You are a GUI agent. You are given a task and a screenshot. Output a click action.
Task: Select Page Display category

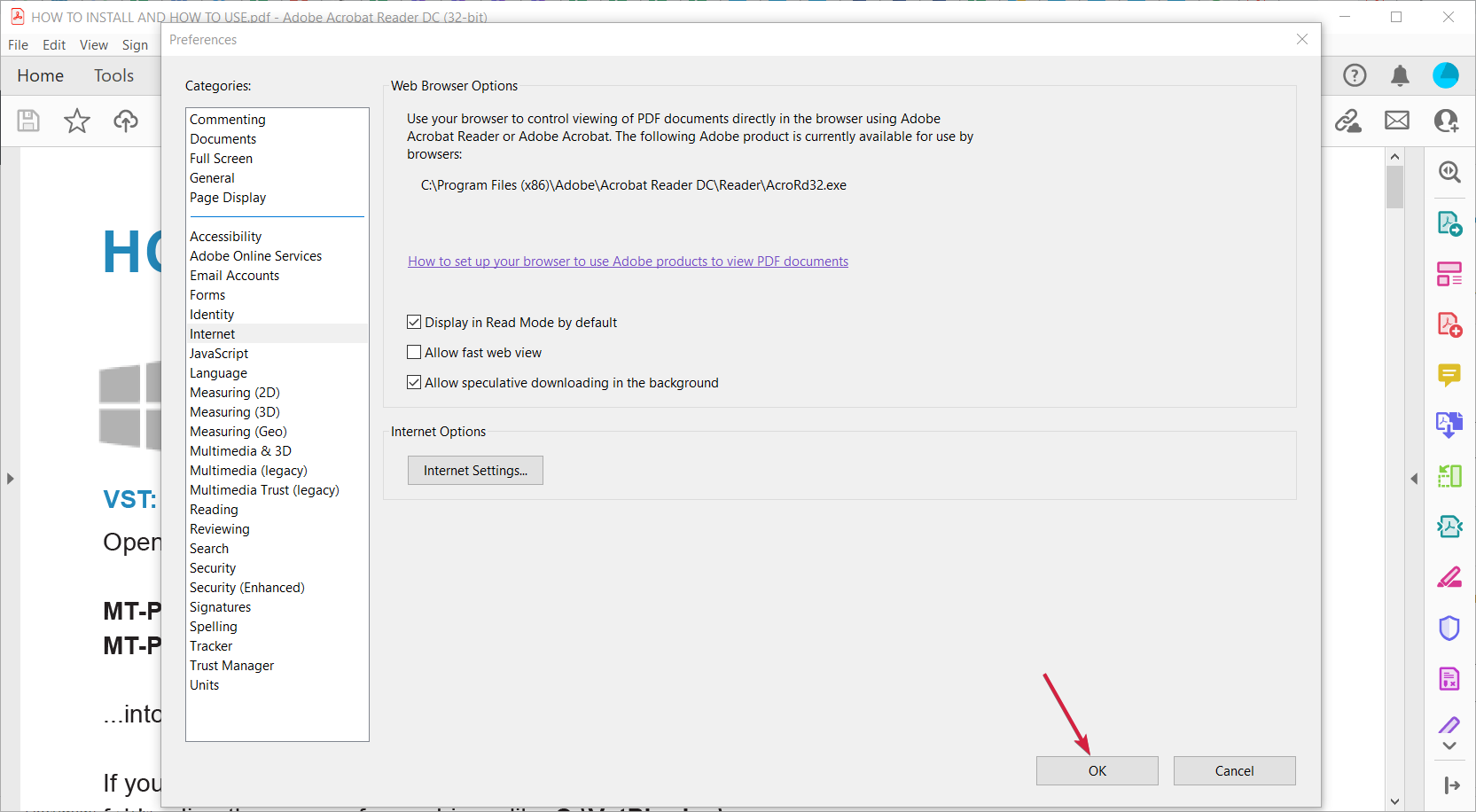(x=228, y=198)
